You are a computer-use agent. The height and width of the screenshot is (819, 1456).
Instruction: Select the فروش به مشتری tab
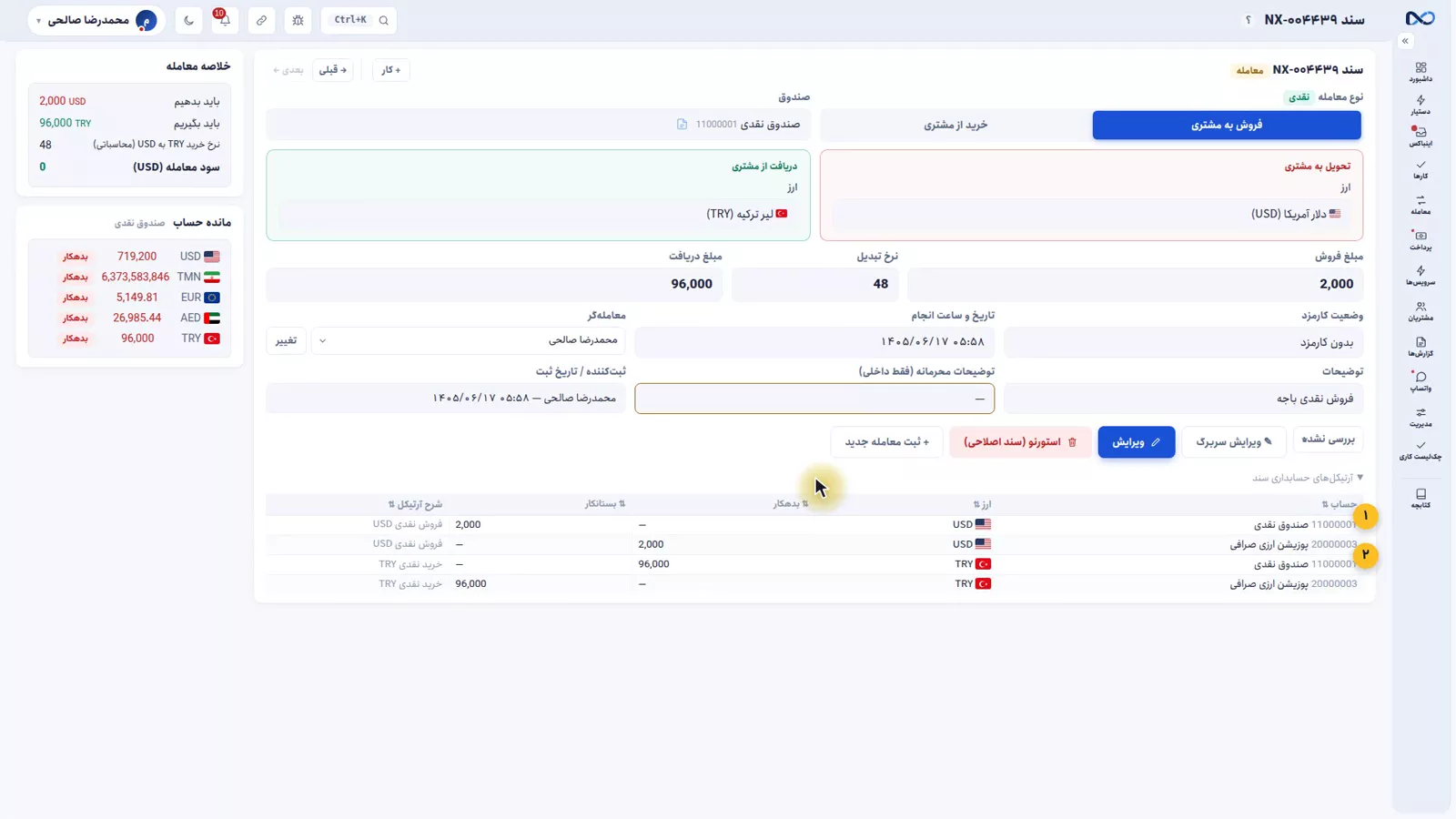point(1227,125)
